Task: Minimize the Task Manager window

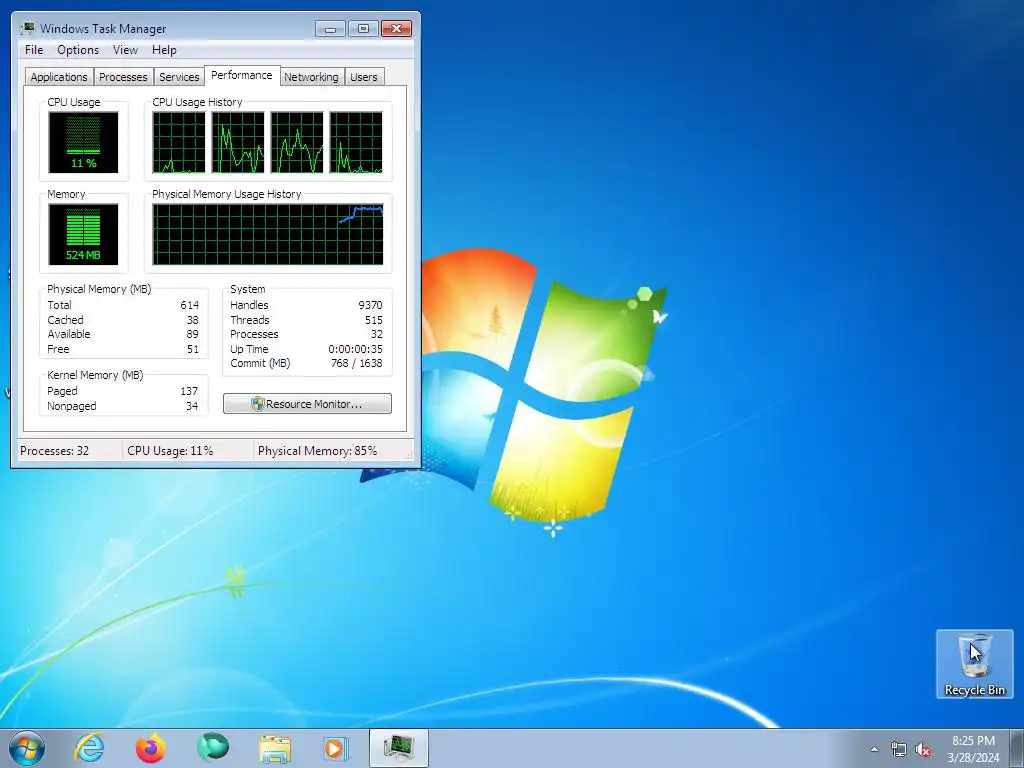Action: [330, 29]
